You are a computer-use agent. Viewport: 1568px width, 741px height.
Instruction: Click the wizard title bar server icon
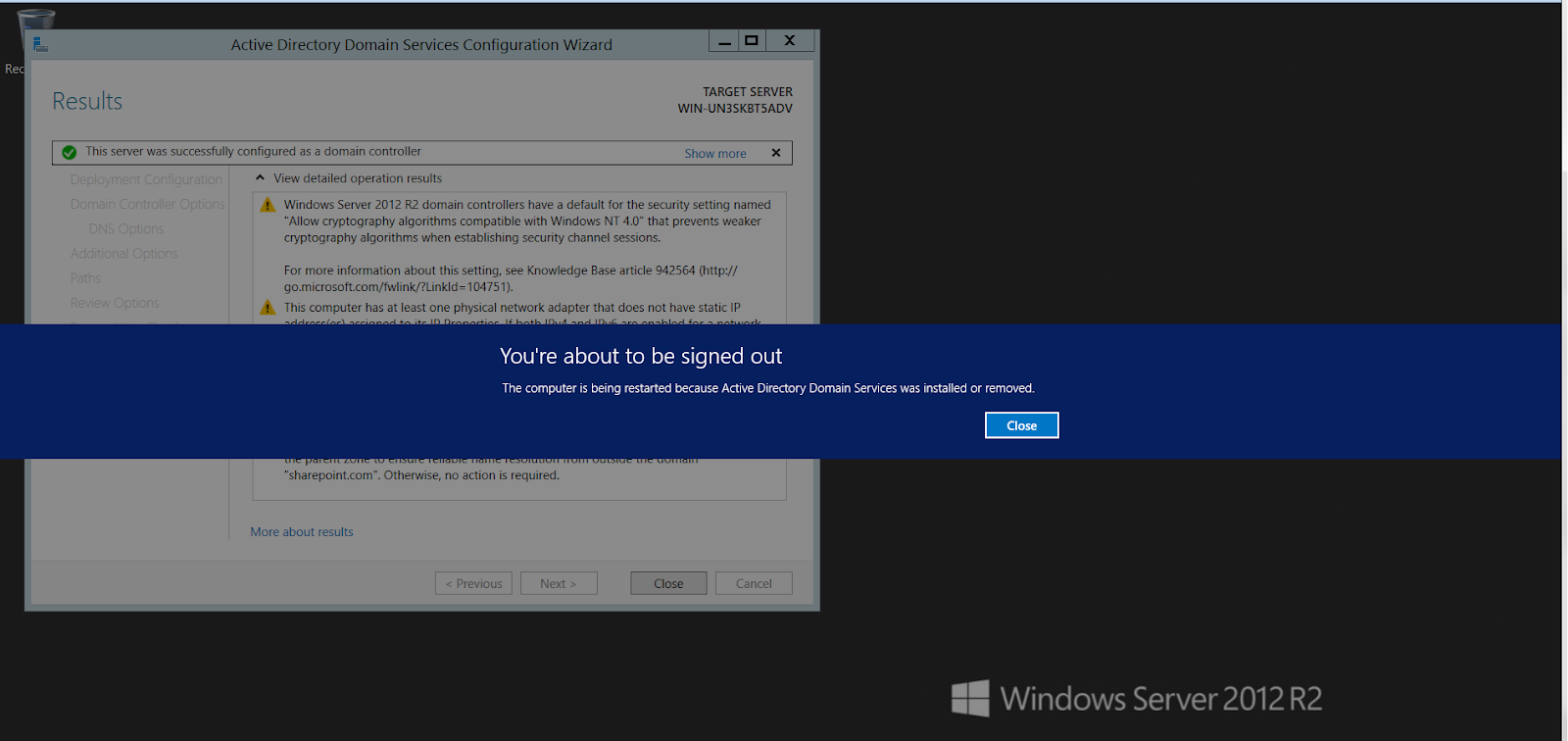coord(40,44)
